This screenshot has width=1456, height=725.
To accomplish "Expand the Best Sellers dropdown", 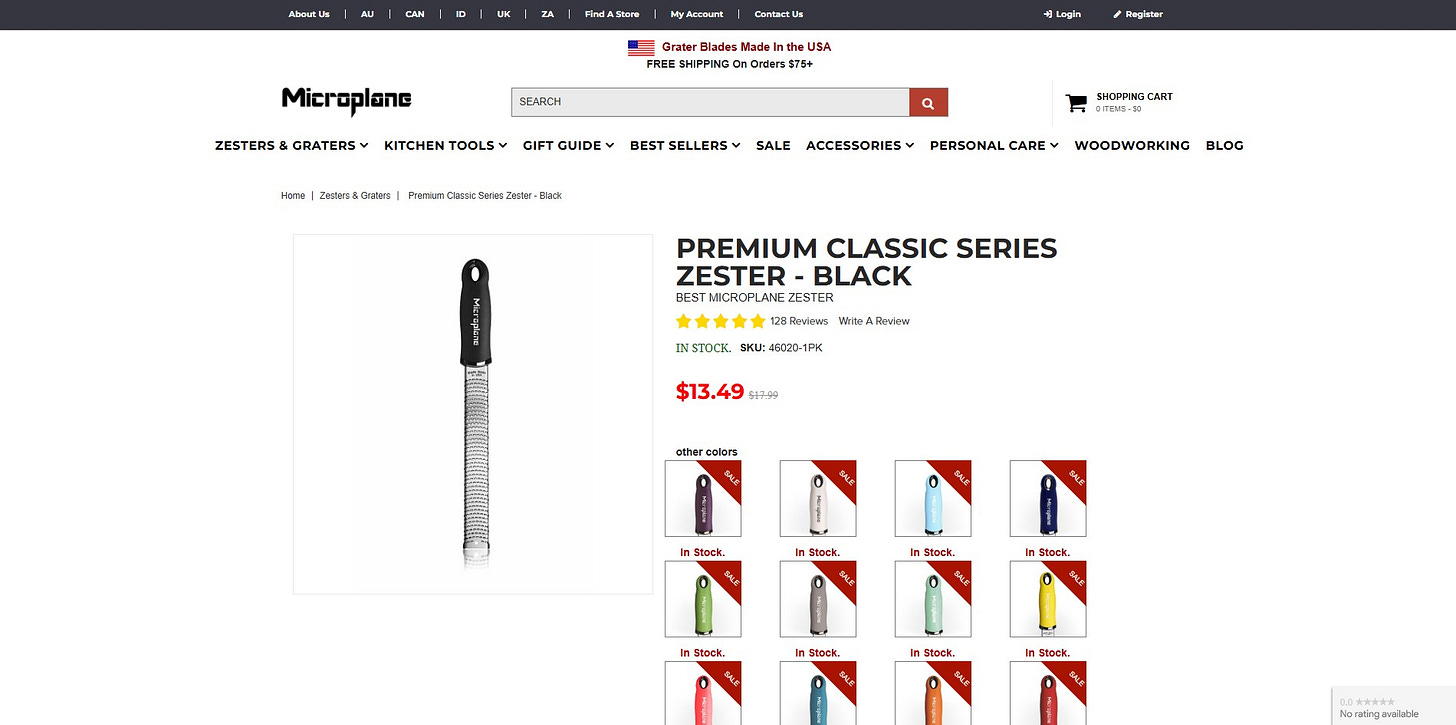I will pyautogui.click(x=685, y=145).
